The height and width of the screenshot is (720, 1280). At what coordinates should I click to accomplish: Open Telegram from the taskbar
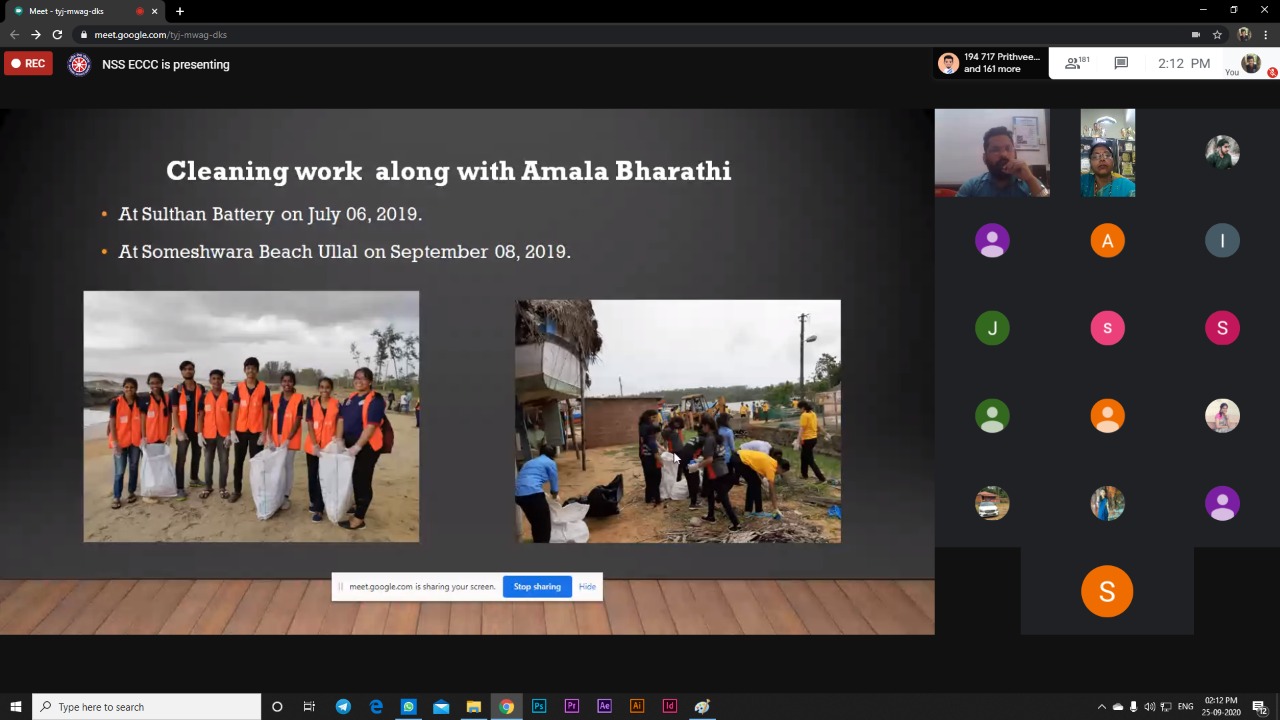pyautogui.click(x=343, y=706)
